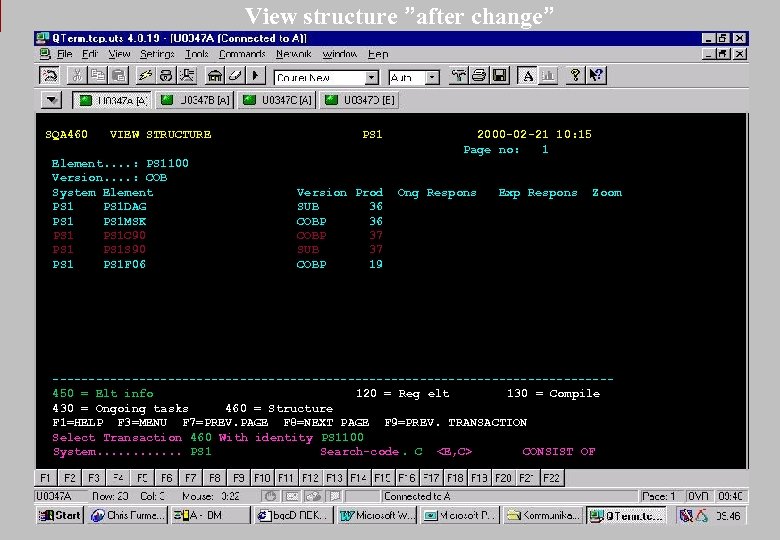Open the Microsoft W... taskbar item
780x540 pixels.
(378, 516)
